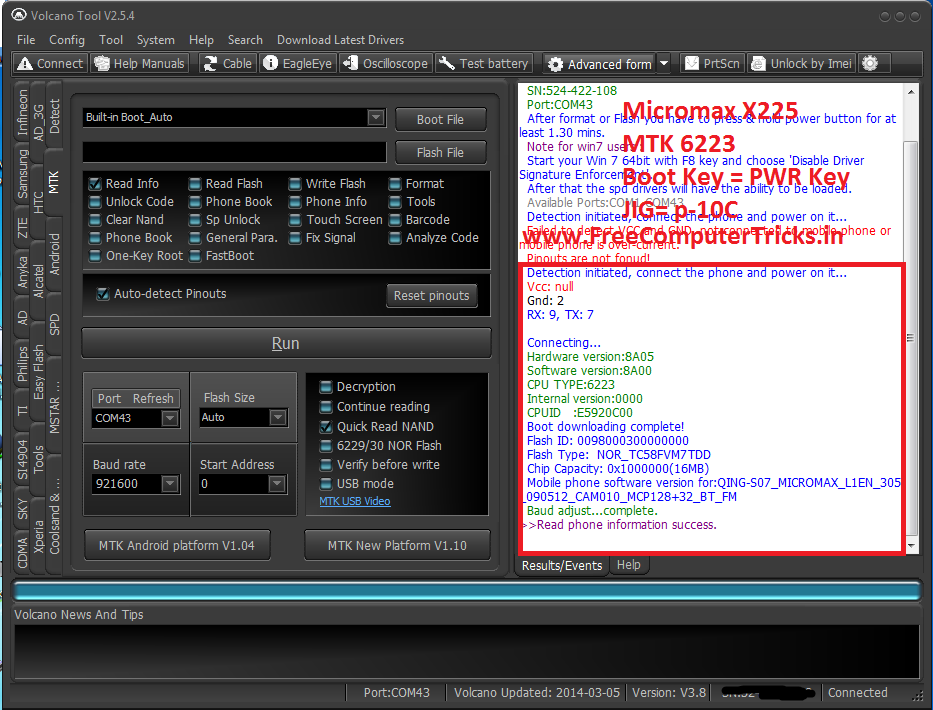Click the port Refresh button
Screen dimensions: 933x710
pyautogui.click(x=153, y=398)
